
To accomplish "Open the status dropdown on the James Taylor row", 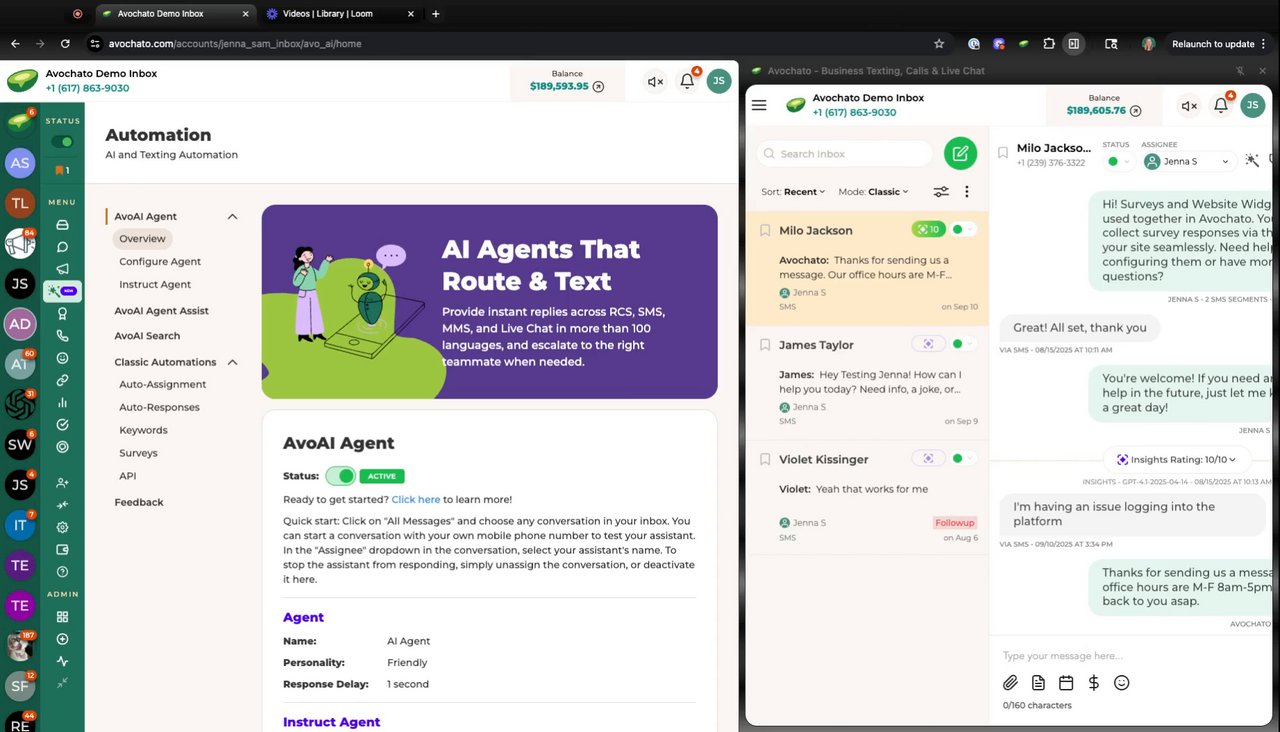I will pyautogui.click(x=964, y=344).
